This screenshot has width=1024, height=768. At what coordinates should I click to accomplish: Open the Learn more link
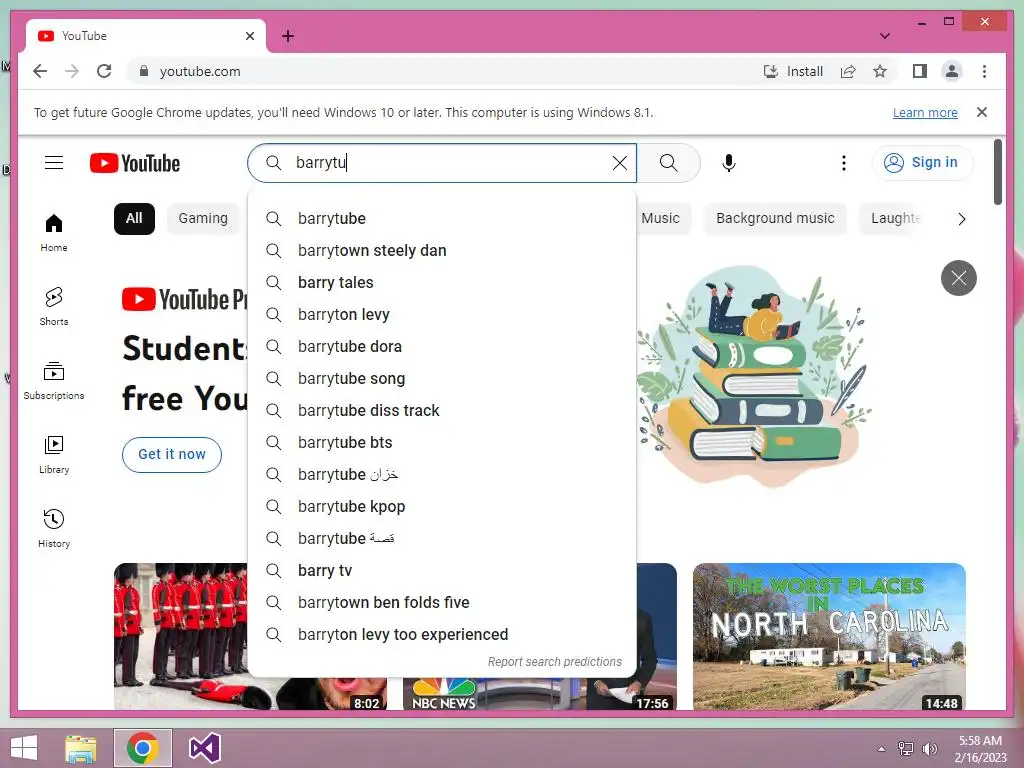click(x=925, y=112)
